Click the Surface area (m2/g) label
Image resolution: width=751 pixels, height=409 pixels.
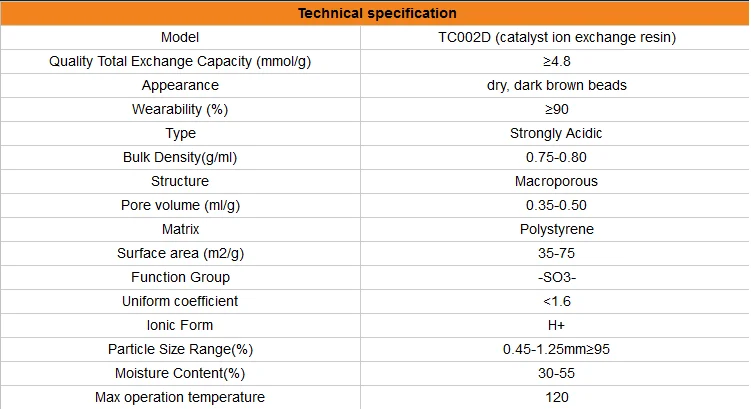pos(180,253)
